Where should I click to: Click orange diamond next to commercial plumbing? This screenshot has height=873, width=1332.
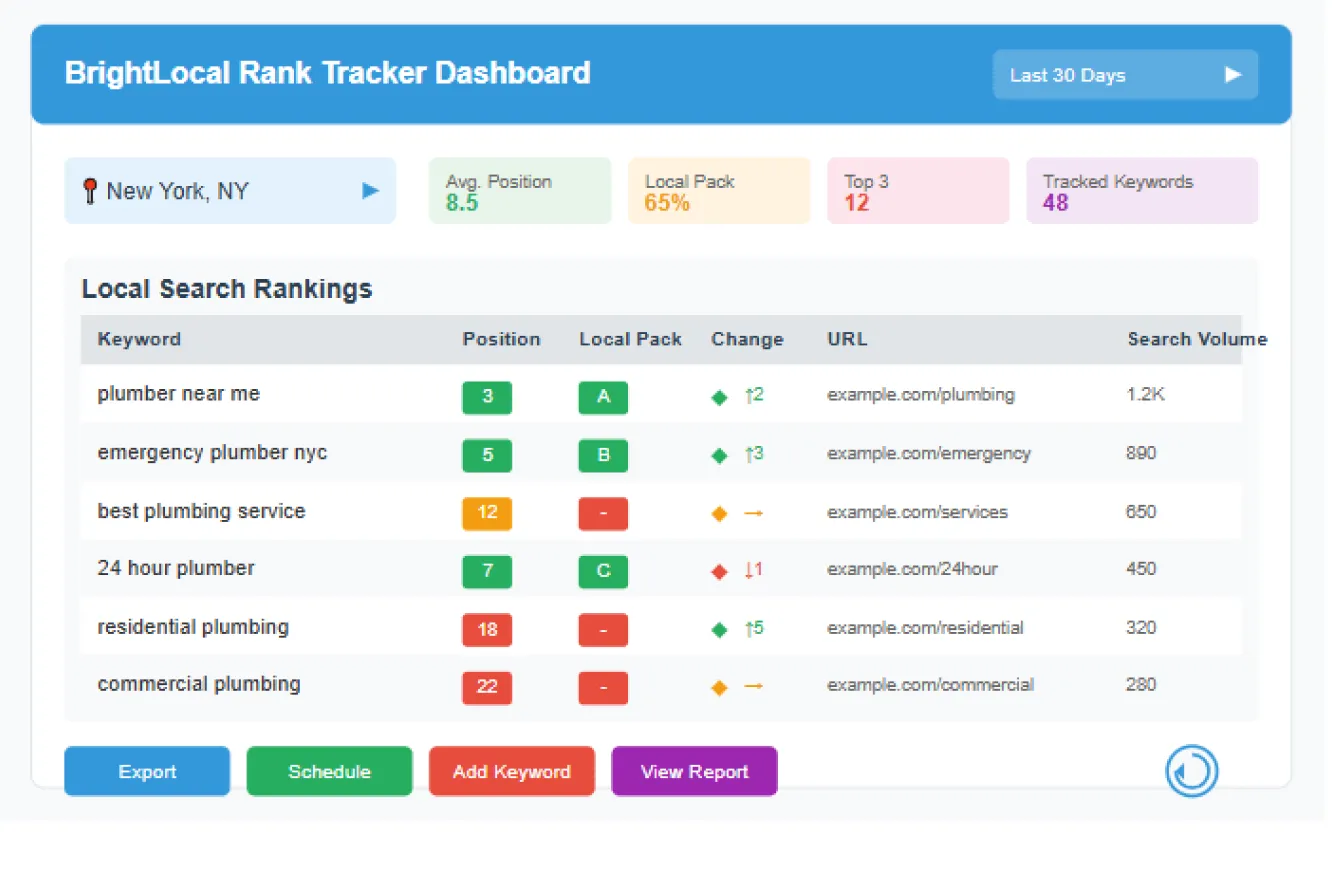click(x=719, y=687)
